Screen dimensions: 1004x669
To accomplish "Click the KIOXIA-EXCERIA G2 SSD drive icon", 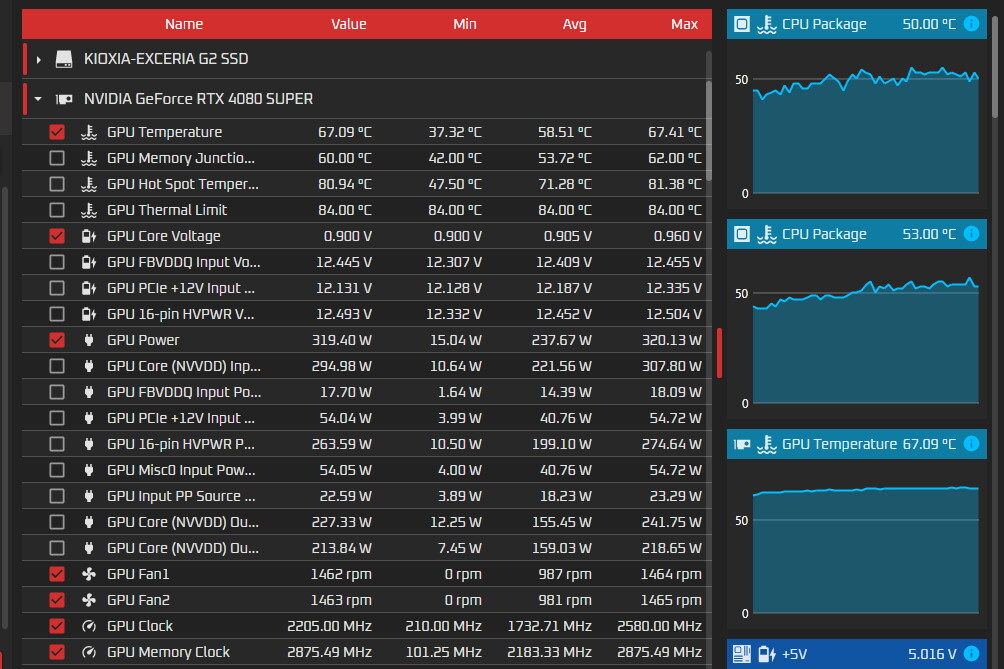I will tap(63, 60).
